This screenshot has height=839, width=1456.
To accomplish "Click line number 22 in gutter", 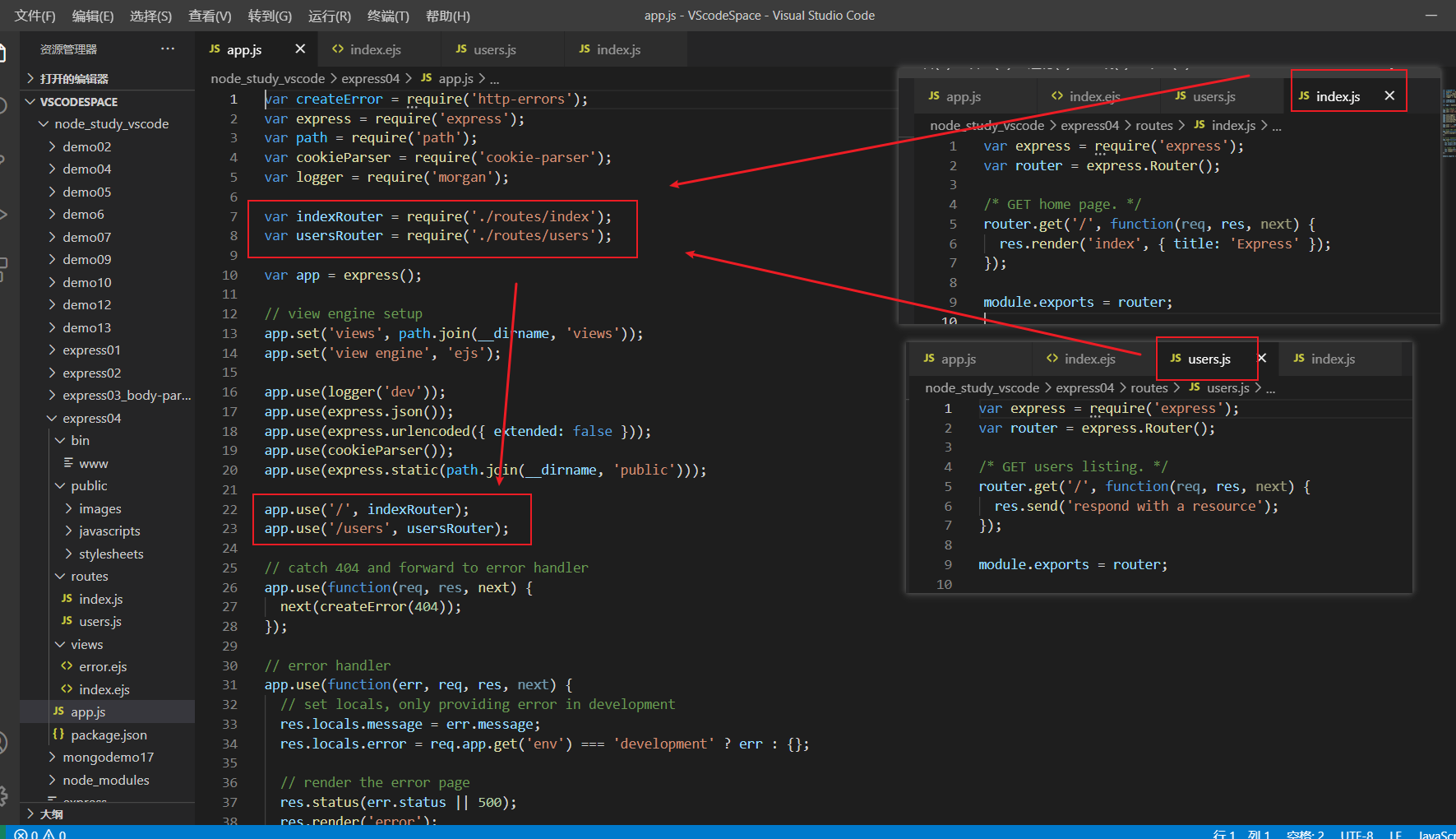I will tap(230, 509).
